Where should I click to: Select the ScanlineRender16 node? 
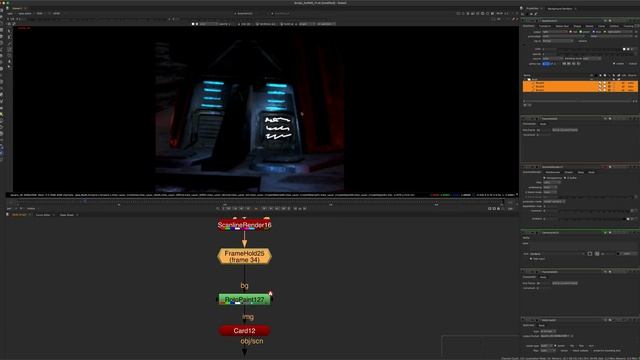pos(244,225)
